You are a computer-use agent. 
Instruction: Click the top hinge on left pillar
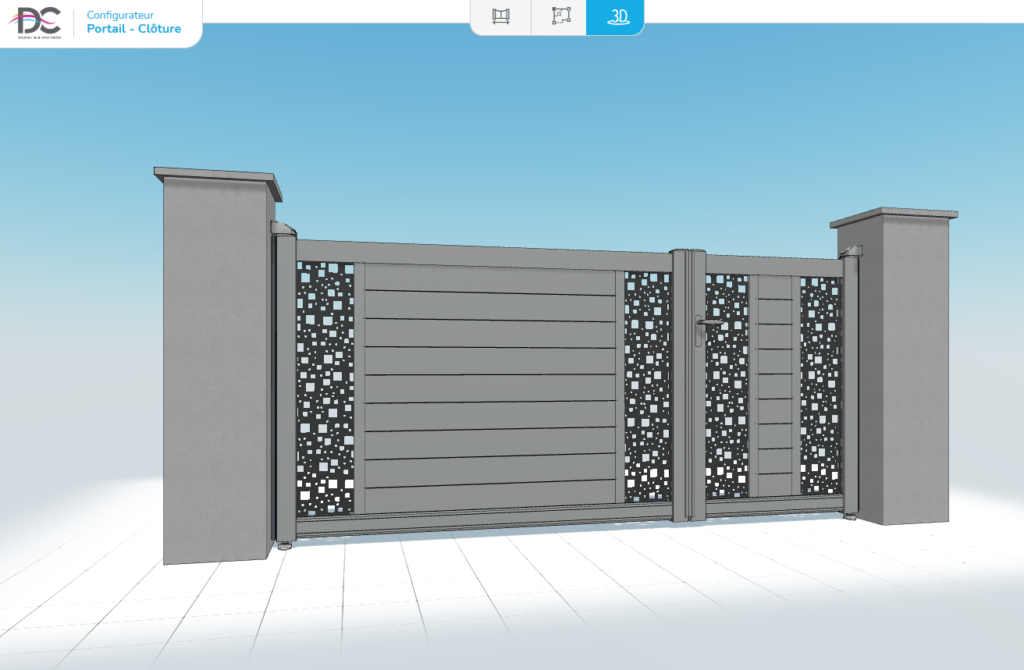(284, 230)
